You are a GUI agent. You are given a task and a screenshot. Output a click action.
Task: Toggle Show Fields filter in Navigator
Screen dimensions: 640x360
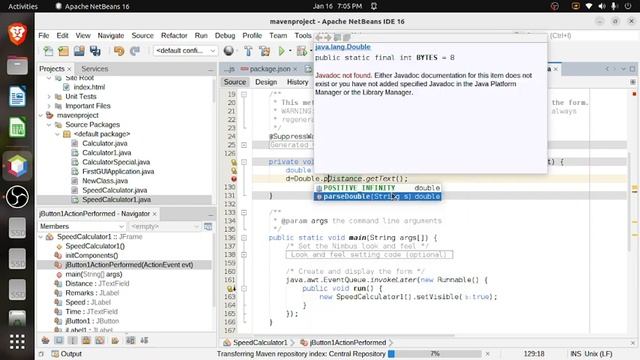[x=59, y=340]
